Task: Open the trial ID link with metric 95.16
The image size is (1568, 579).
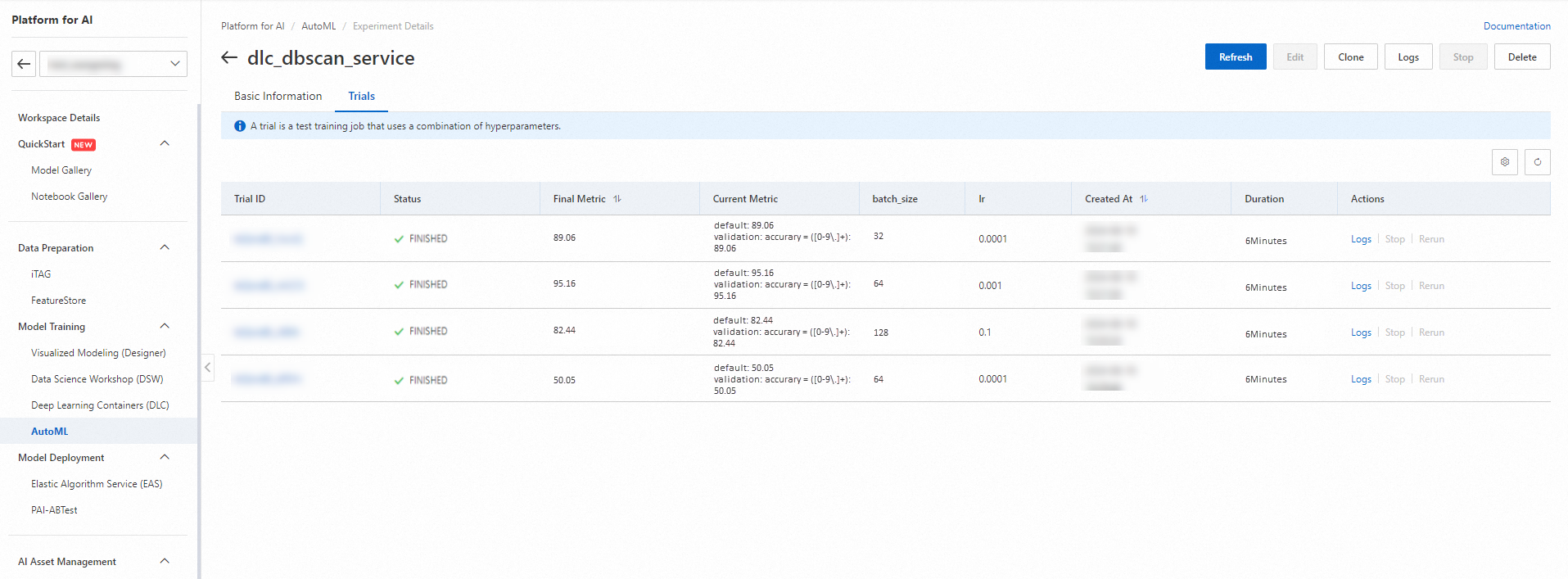Action: click(269, 285)
